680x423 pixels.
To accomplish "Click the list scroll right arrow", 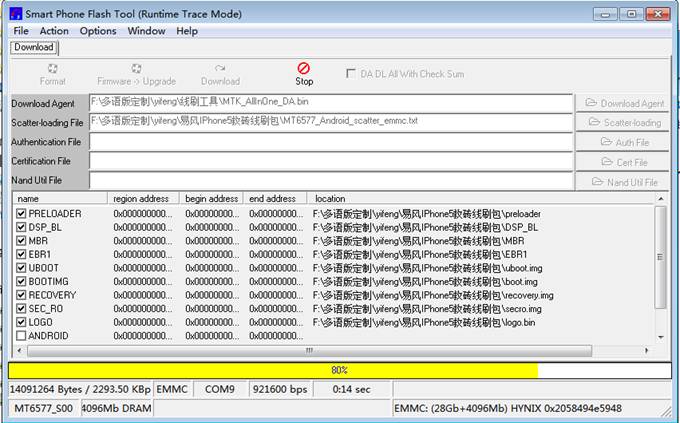I will 646,350.
